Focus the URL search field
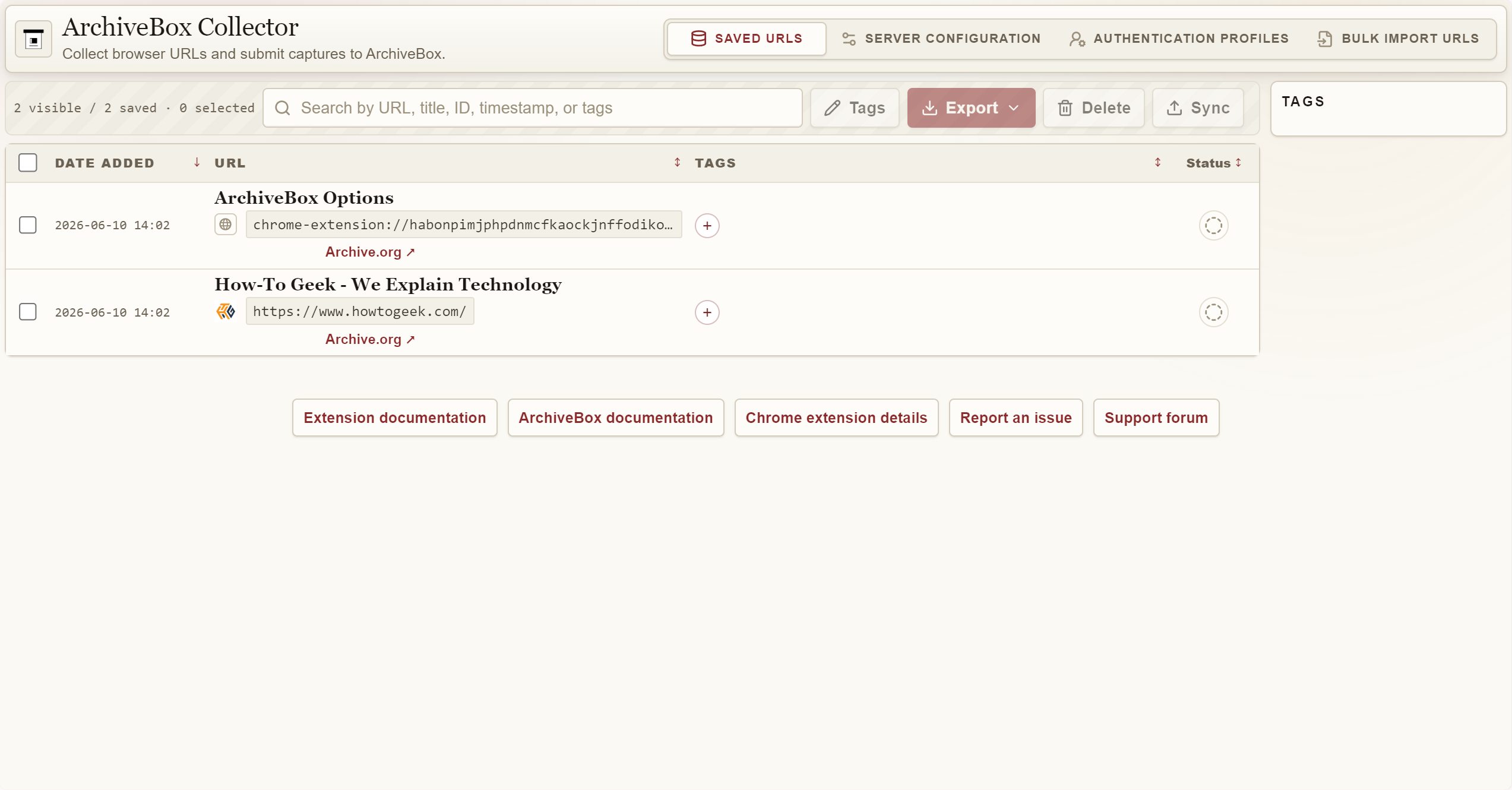Image resolution: width=1512 pixels, height=790 pixels. (533, 108)
